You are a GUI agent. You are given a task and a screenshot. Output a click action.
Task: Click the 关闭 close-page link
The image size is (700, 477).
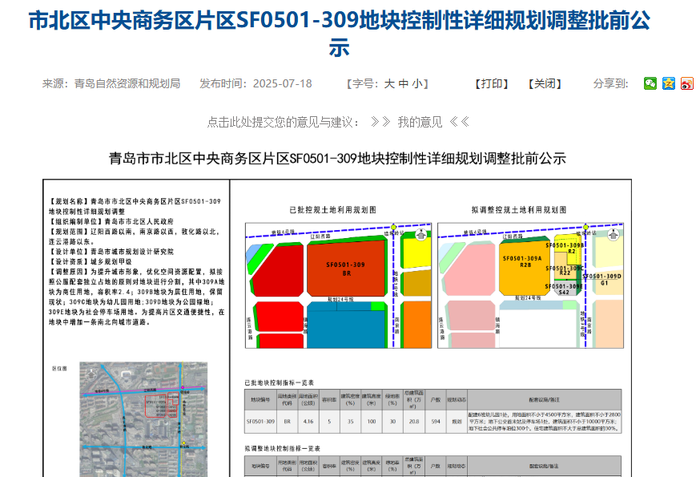point(545,84)
